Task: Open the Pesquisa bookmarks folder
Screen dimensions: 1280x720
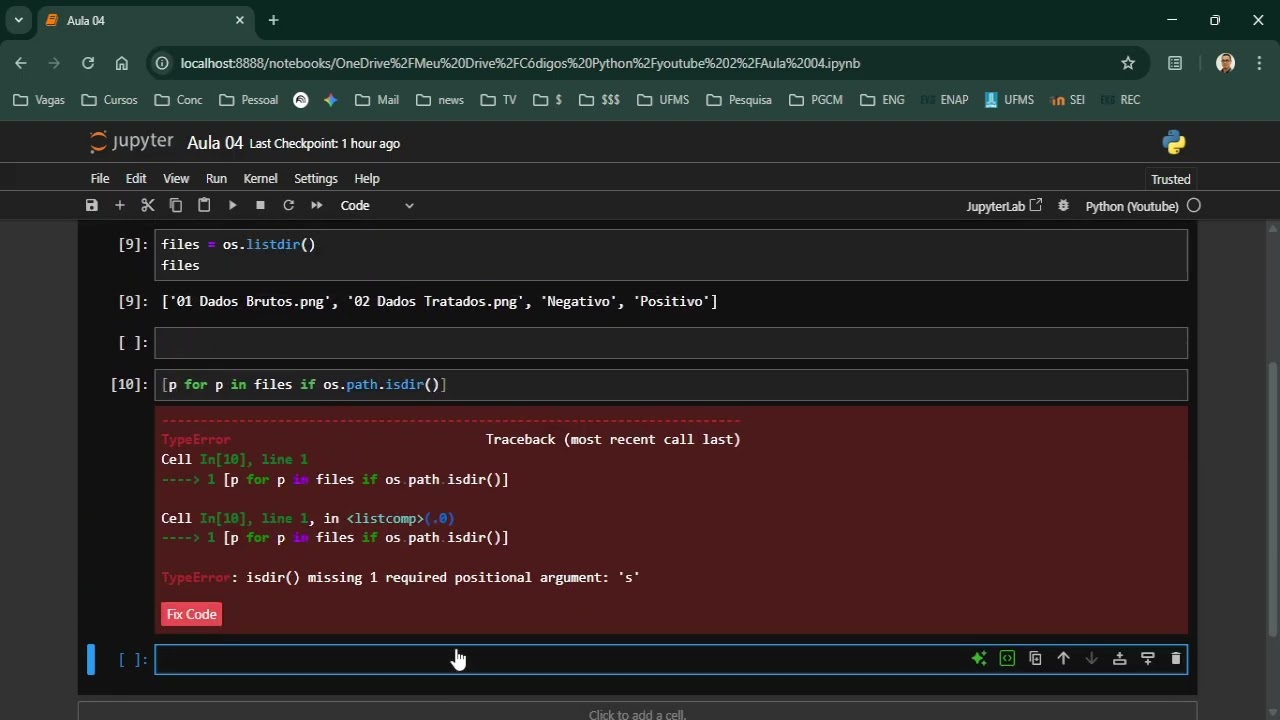Action: tap(739, 100)
